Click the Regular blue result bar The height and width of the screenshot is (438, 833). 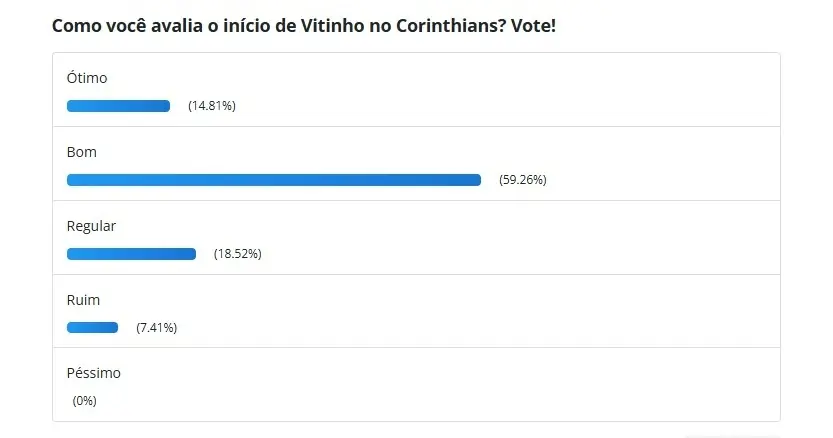tap(131, 254)
